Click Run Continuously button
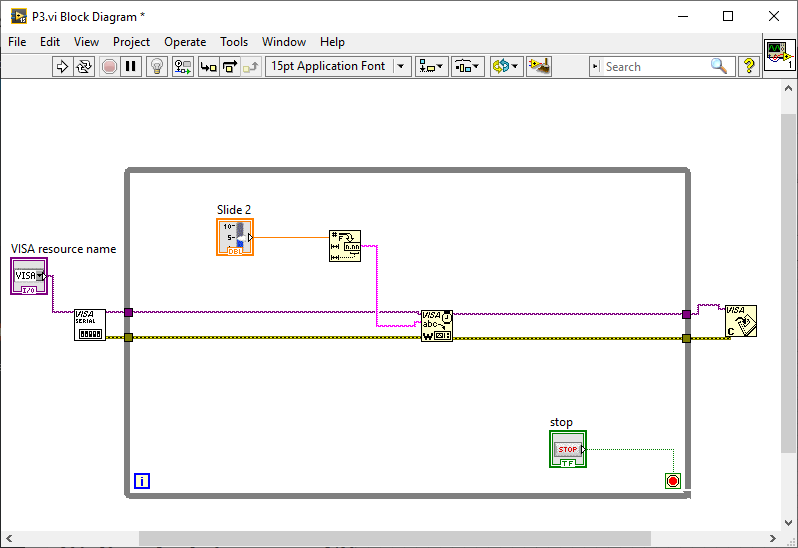Image resolution: width=798 pixels, height=548 pixels. point(84,67)
